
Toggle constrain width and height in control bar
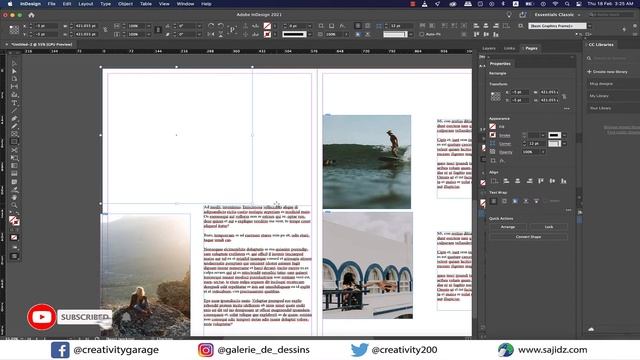pos(105,30)
